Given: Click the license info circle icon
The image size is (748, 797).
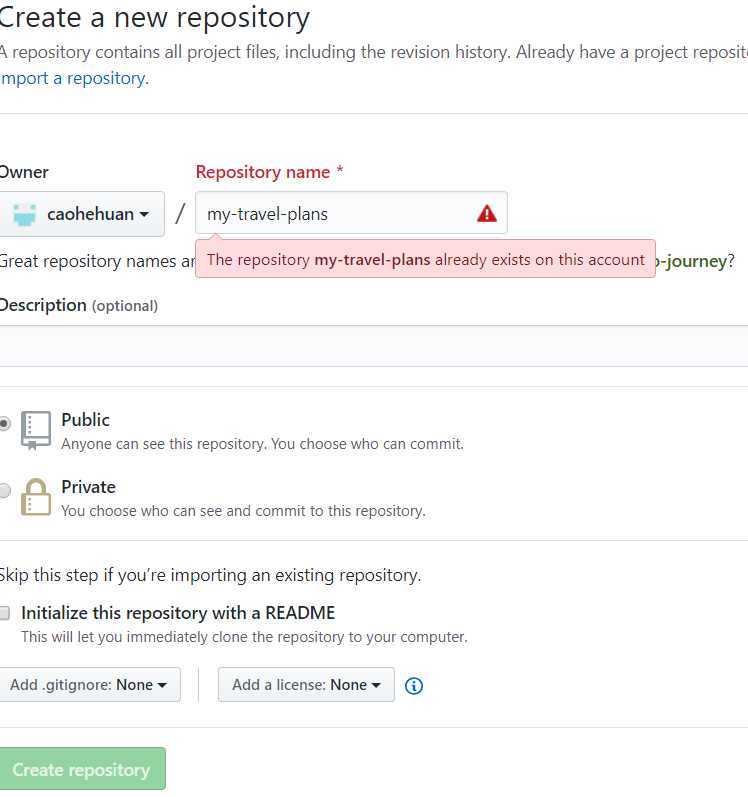Looking at the screenshot, I should pyautogui.click(x=414, y=686).
